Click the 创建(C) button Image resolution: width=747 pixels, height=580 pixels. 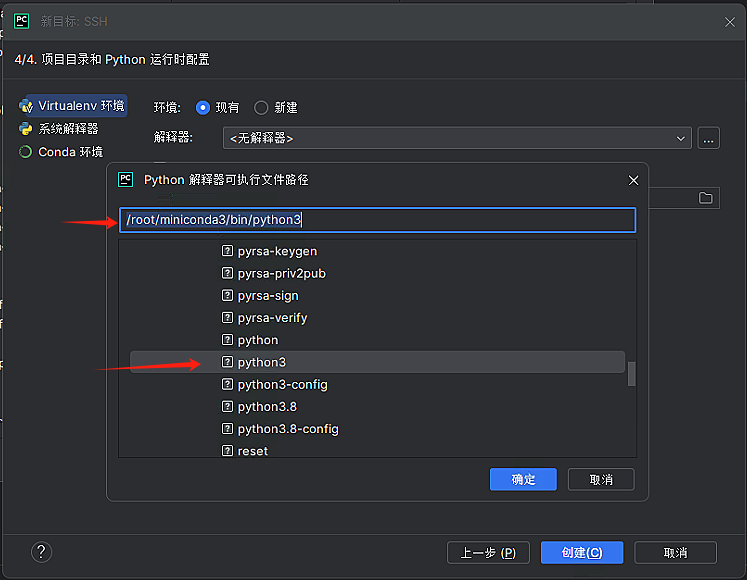tap(582, 552)
